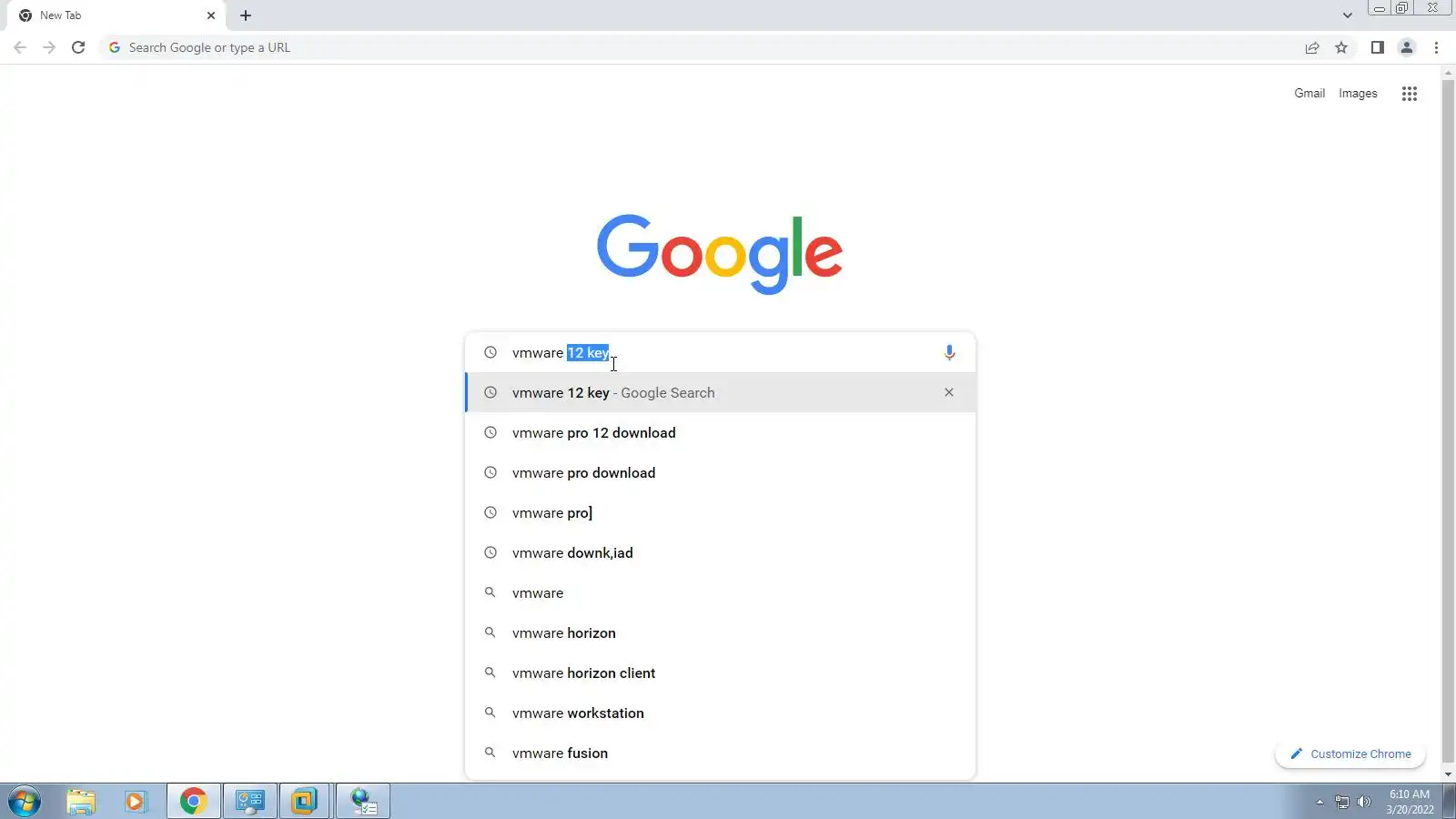Go forward using the forward arrow
This screenshot has height=819, width=1456.
(49, 47)
